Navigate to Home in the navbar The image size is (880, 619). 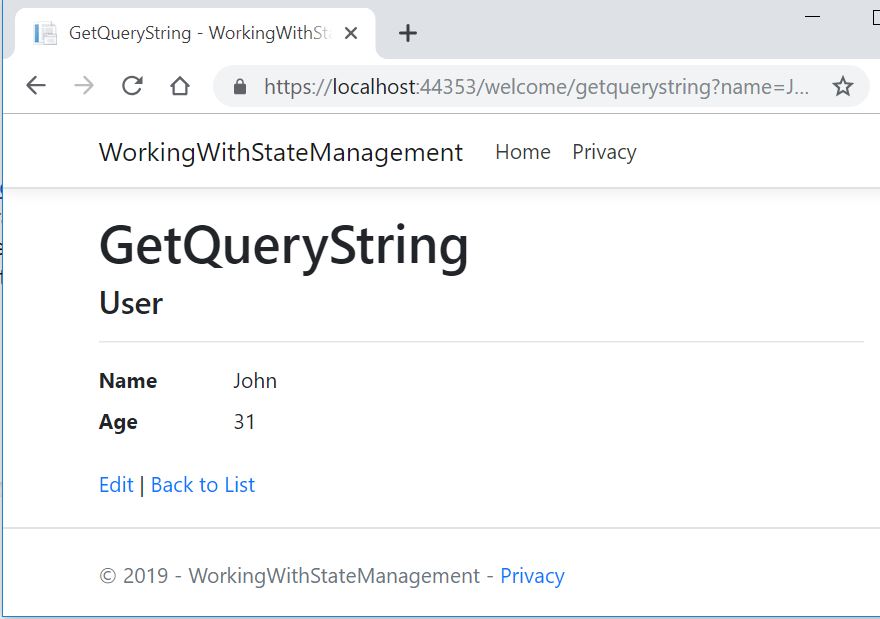523,152
